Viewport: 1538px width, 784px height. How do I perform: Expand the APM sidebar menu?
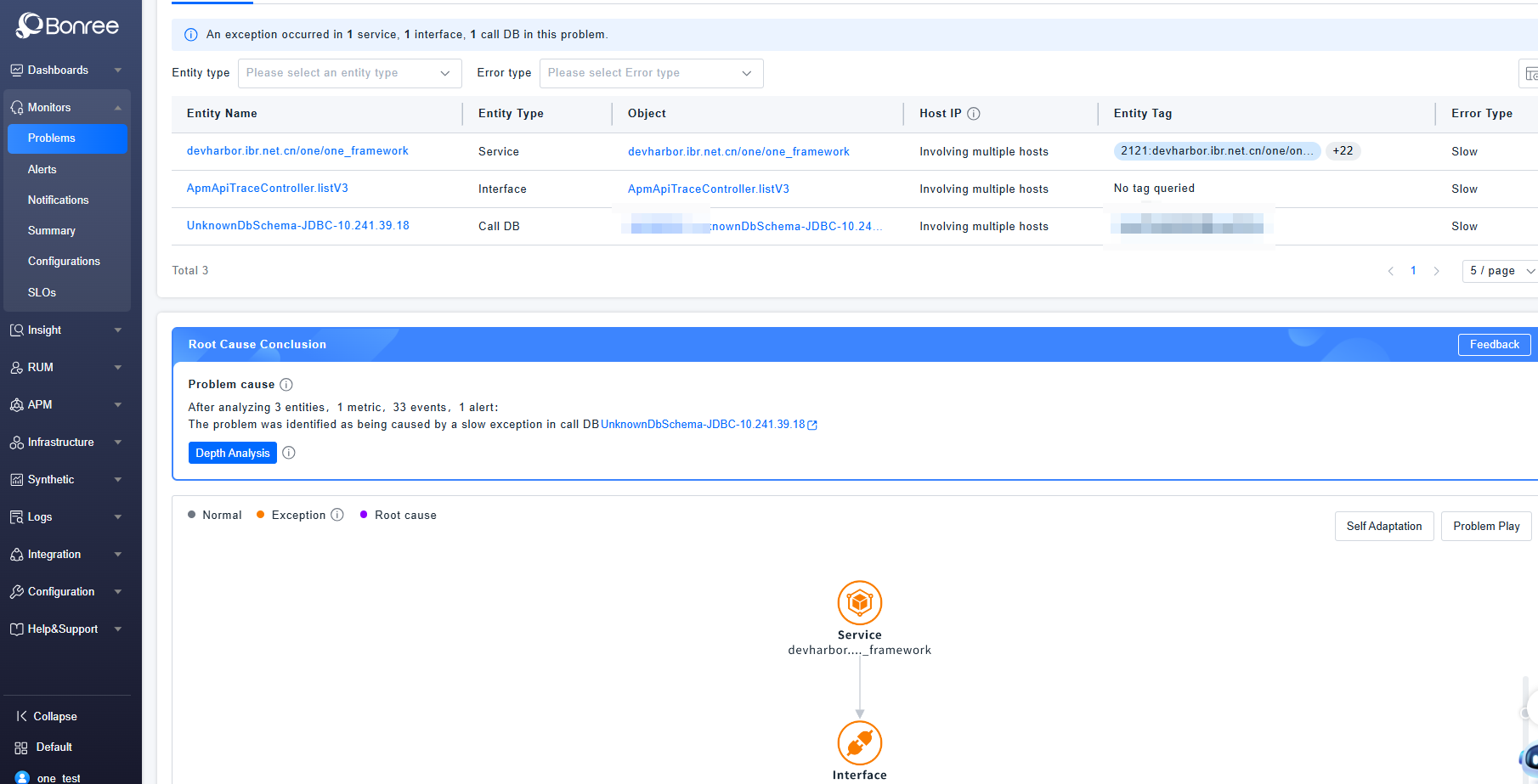click(x=65, y=405)
